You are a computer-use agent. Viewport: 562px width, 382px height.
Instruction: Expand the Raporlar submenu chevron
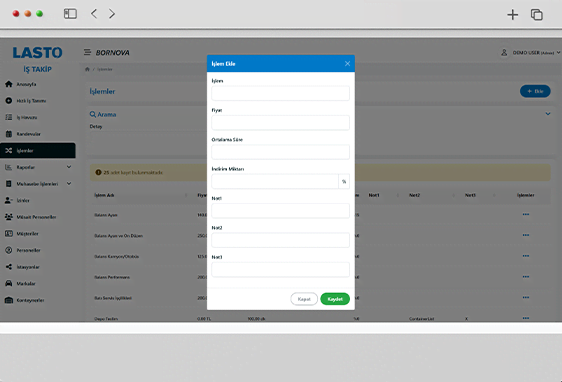click(x=69, y=167)
